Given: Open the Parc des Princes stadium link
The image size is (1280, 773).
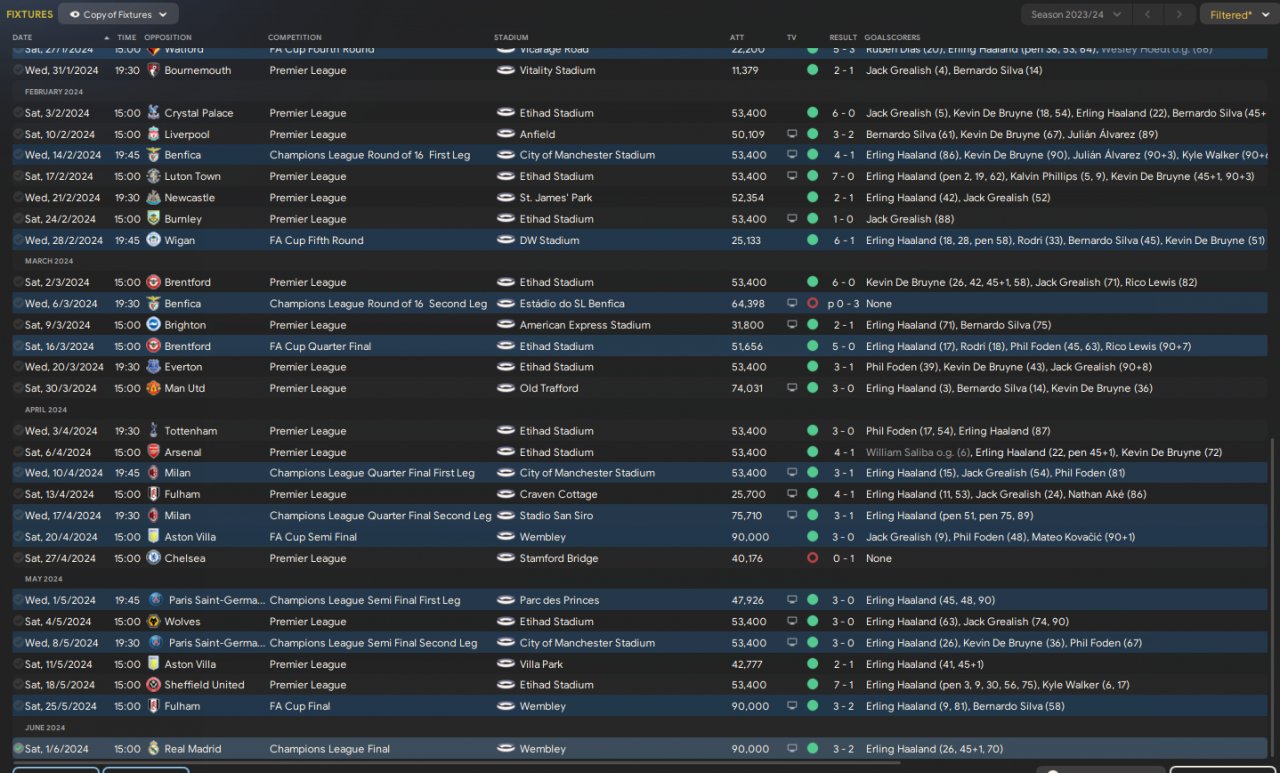Looking at the screenshot, I should point(560,600).
